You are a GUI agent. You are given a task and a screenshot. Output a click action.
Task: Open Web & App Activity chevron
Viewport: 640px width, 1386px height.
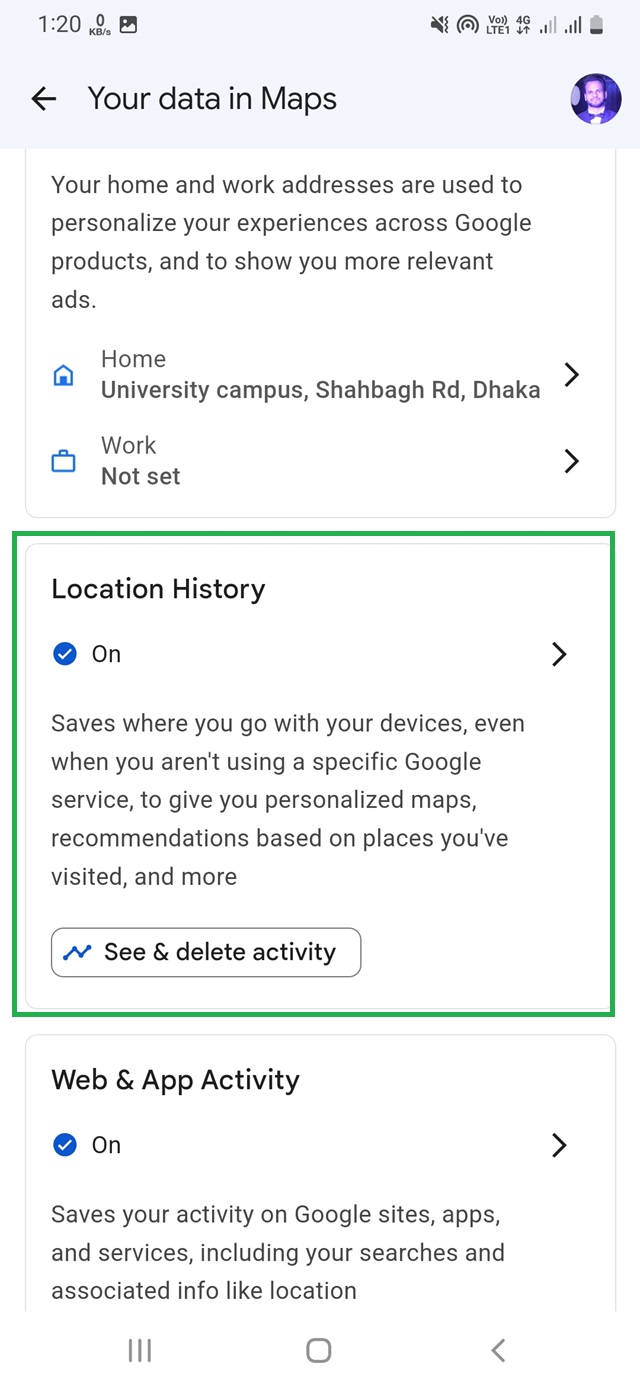tap(559, 1145)
